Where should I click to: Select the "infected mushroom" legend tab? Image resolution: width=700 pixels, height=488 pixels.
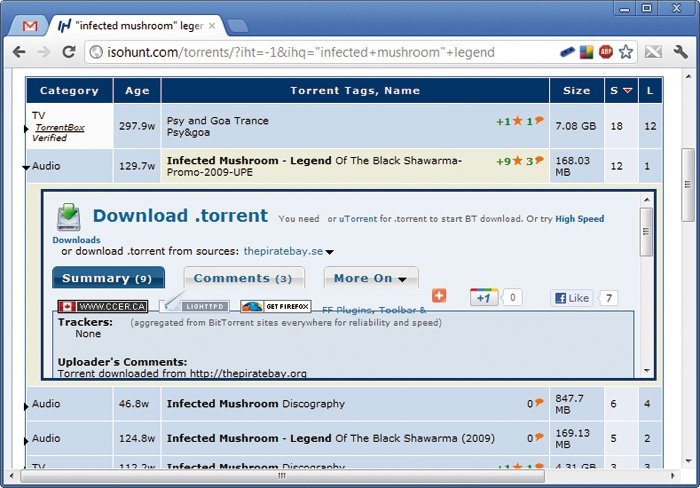tap(137, 26)
